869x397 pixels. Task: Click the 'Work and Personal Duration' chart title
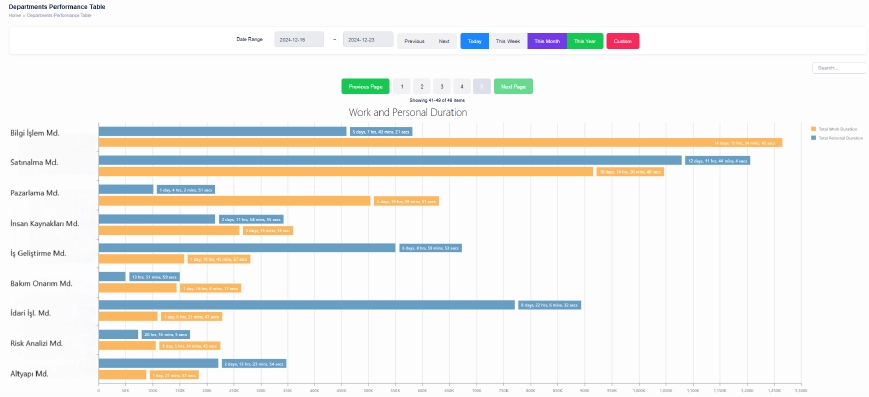click(408, 113)
